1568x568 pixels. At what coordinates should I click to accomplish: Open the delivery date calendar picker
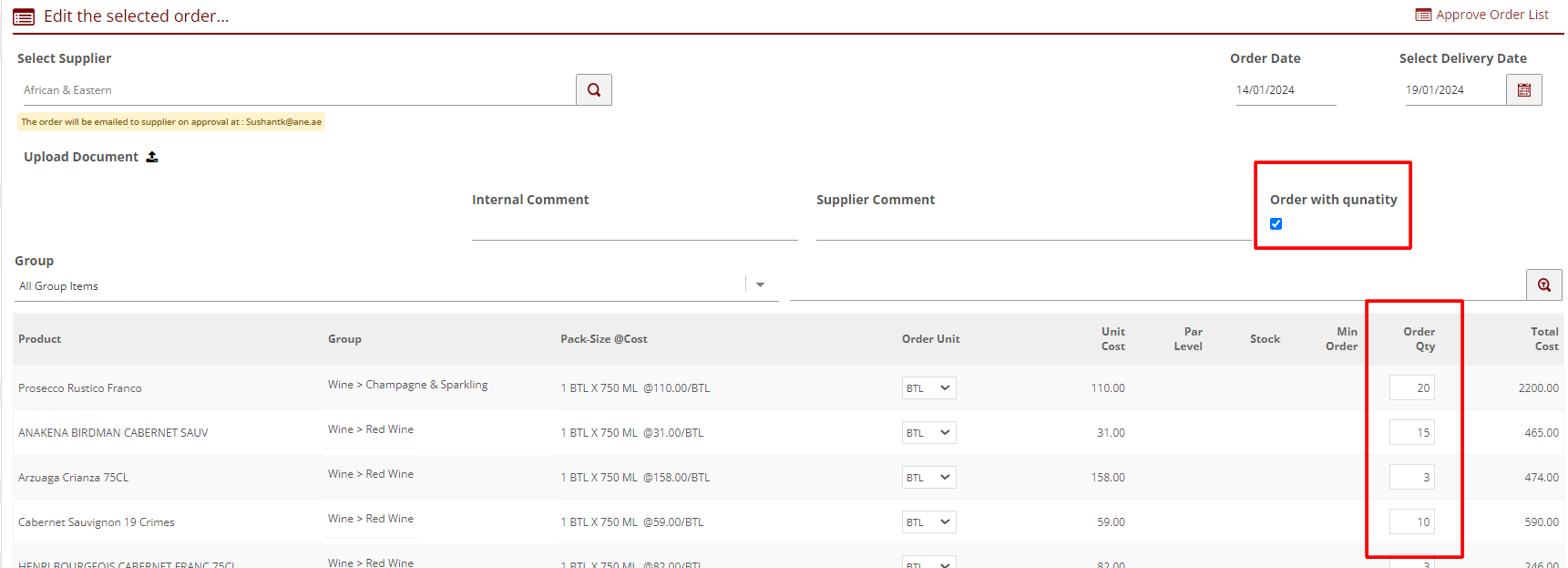click(x=1523, y=90)
